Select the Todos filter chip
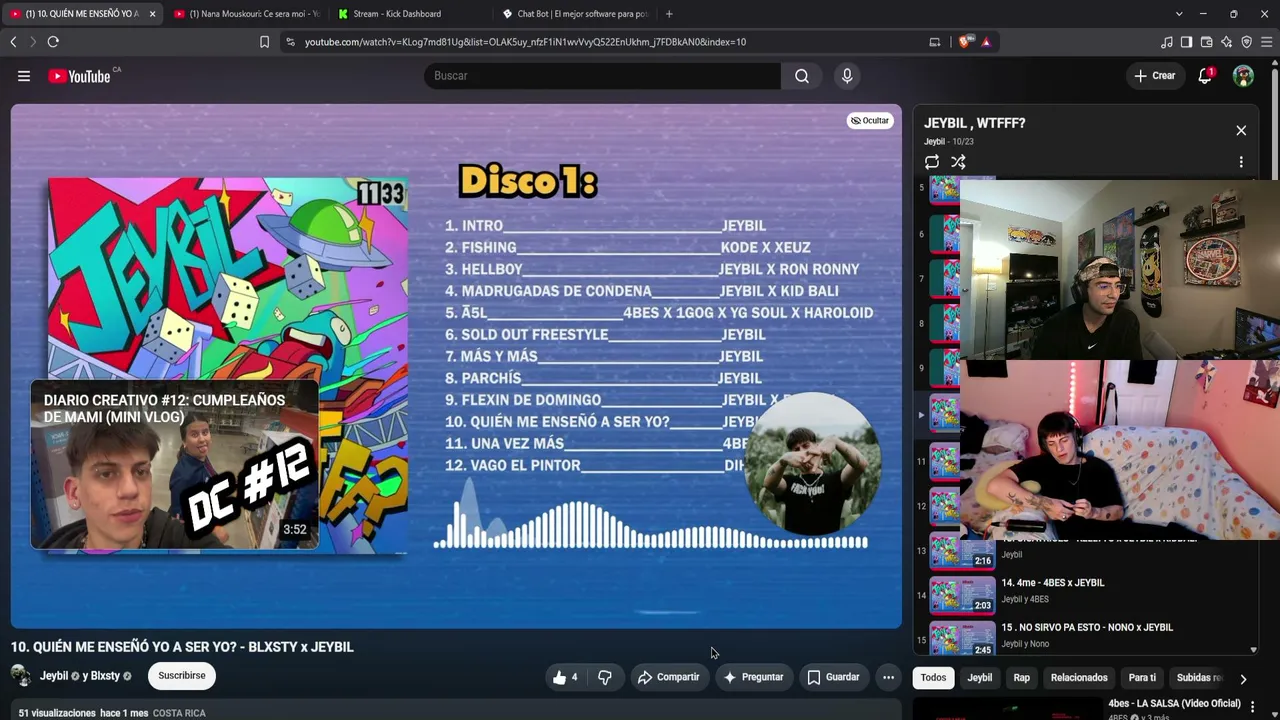Image resolution: width=1280 pixels, height=720 pixels. (x=933, y=678)
